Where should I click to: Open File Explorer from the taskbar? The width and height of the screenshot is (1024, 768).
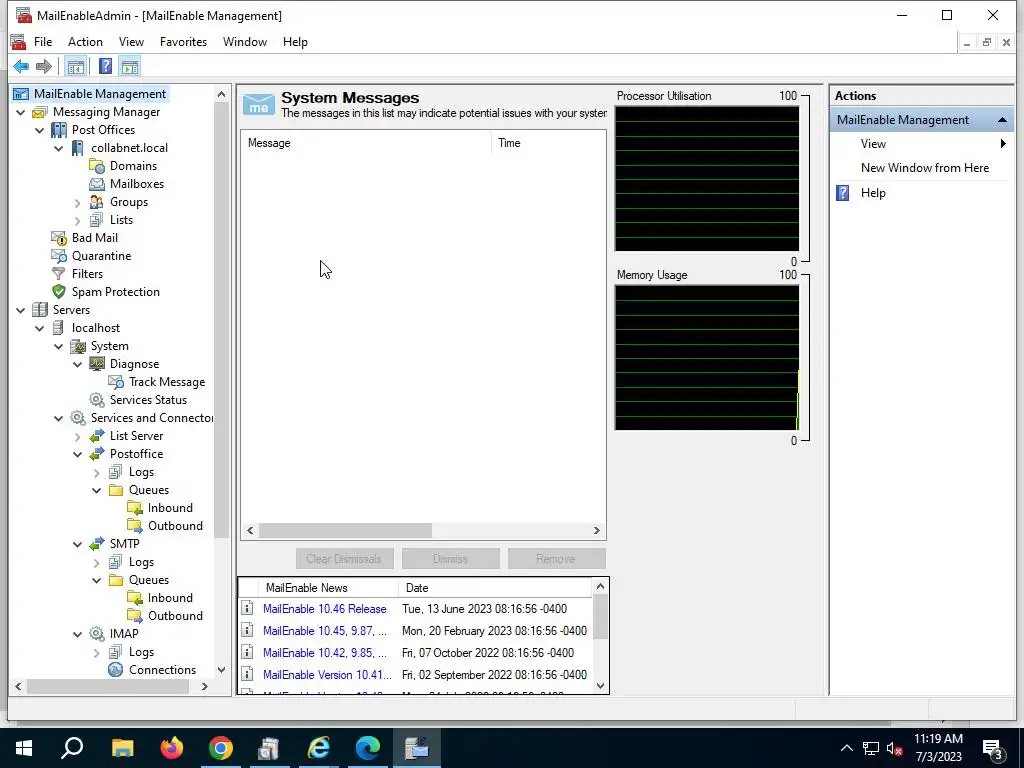[123, 748]
